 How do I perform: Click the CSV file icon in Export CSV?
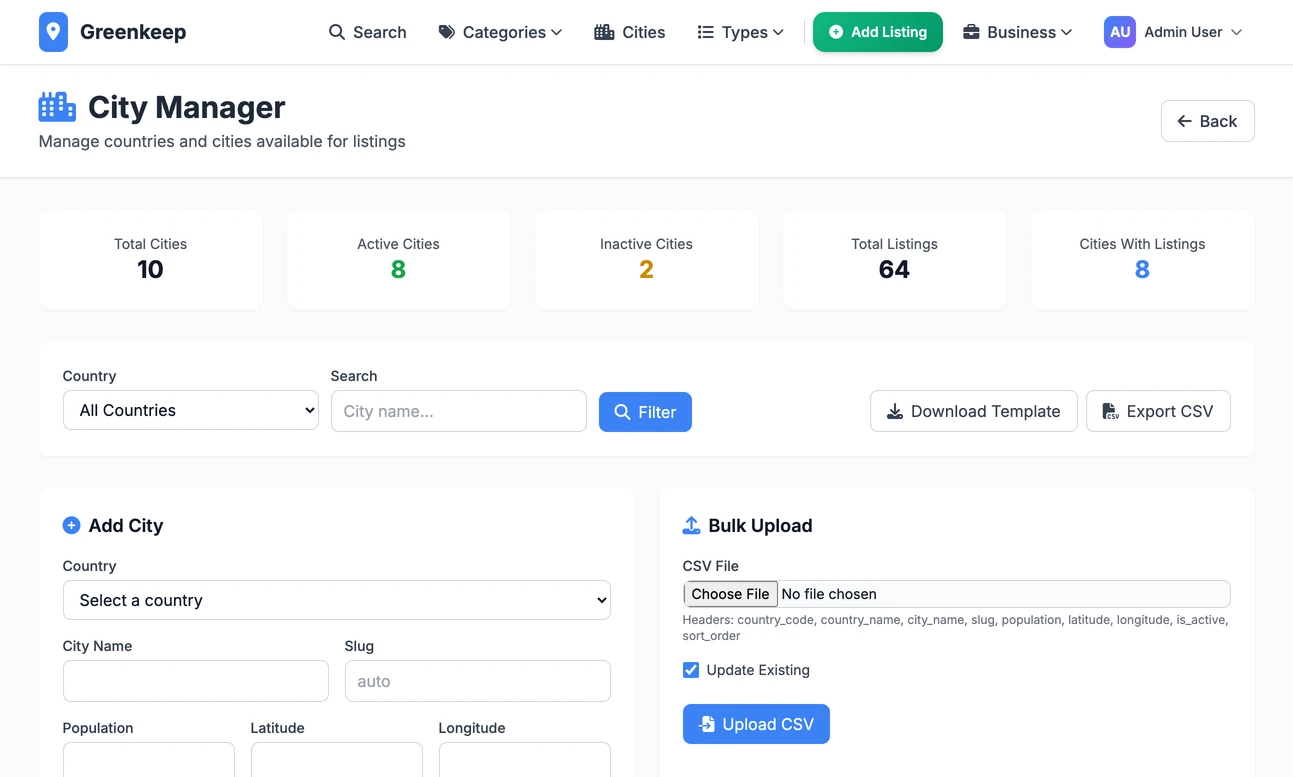coord(1109,411)
